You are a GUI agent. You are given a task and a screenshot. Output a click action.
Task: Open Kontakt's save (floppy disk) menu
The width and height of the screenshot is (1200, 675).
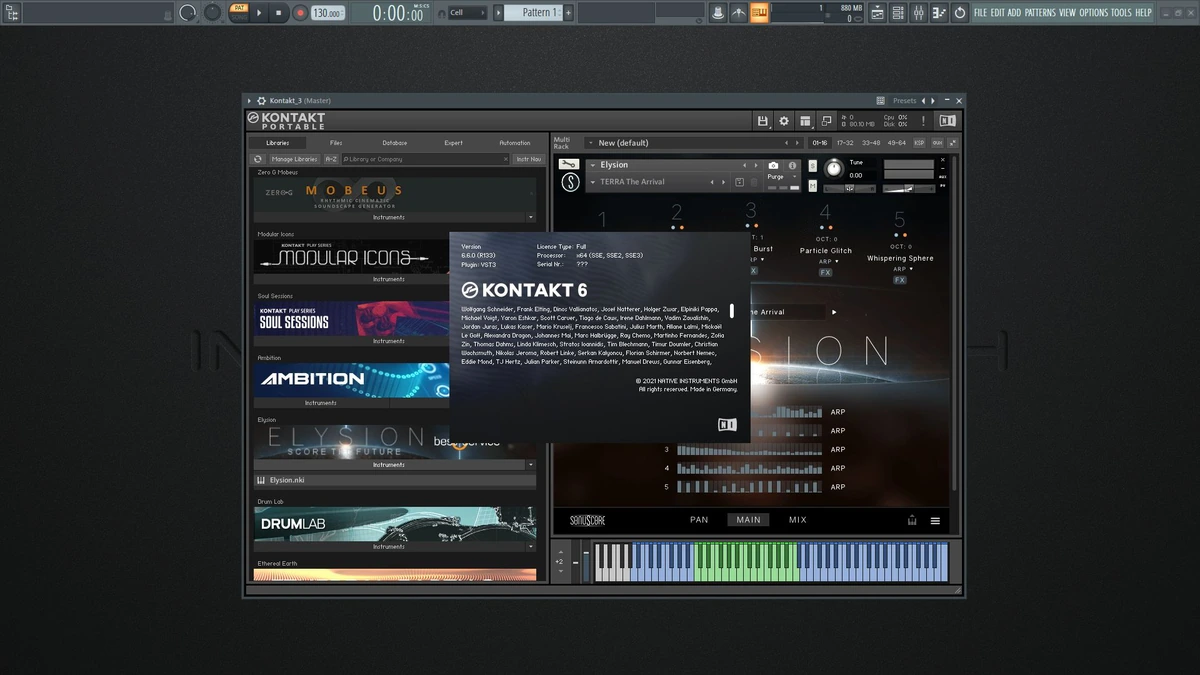click(762, 121)
